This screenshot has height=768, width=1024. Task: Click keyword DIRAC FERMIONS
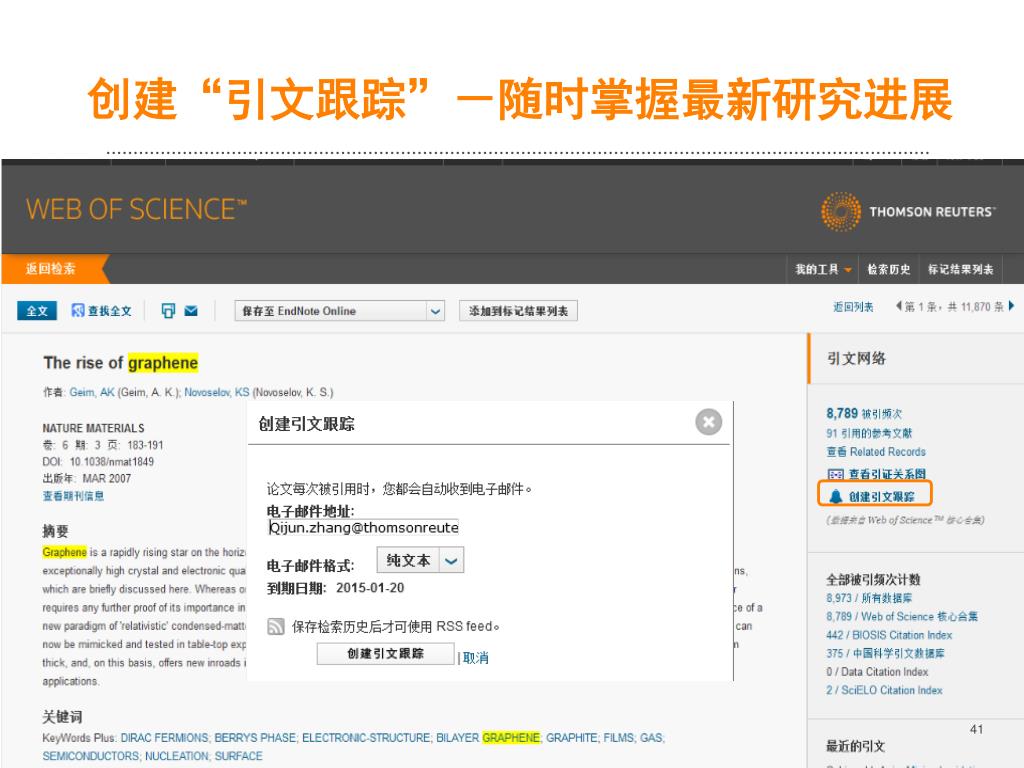click(x=164, y=737)
